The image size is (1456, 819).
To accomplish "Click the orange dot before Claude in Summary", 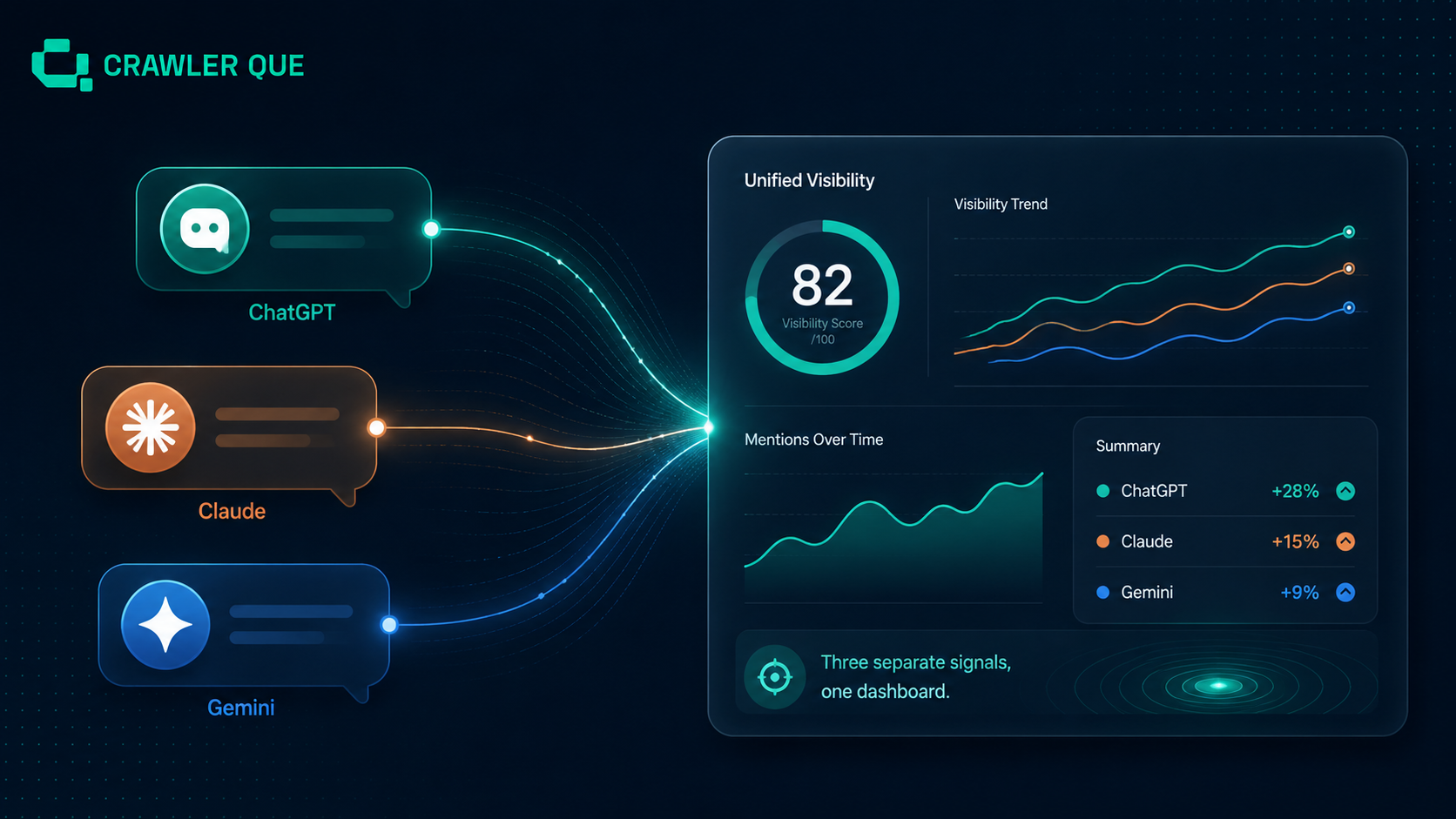I will pos(1103,541).
